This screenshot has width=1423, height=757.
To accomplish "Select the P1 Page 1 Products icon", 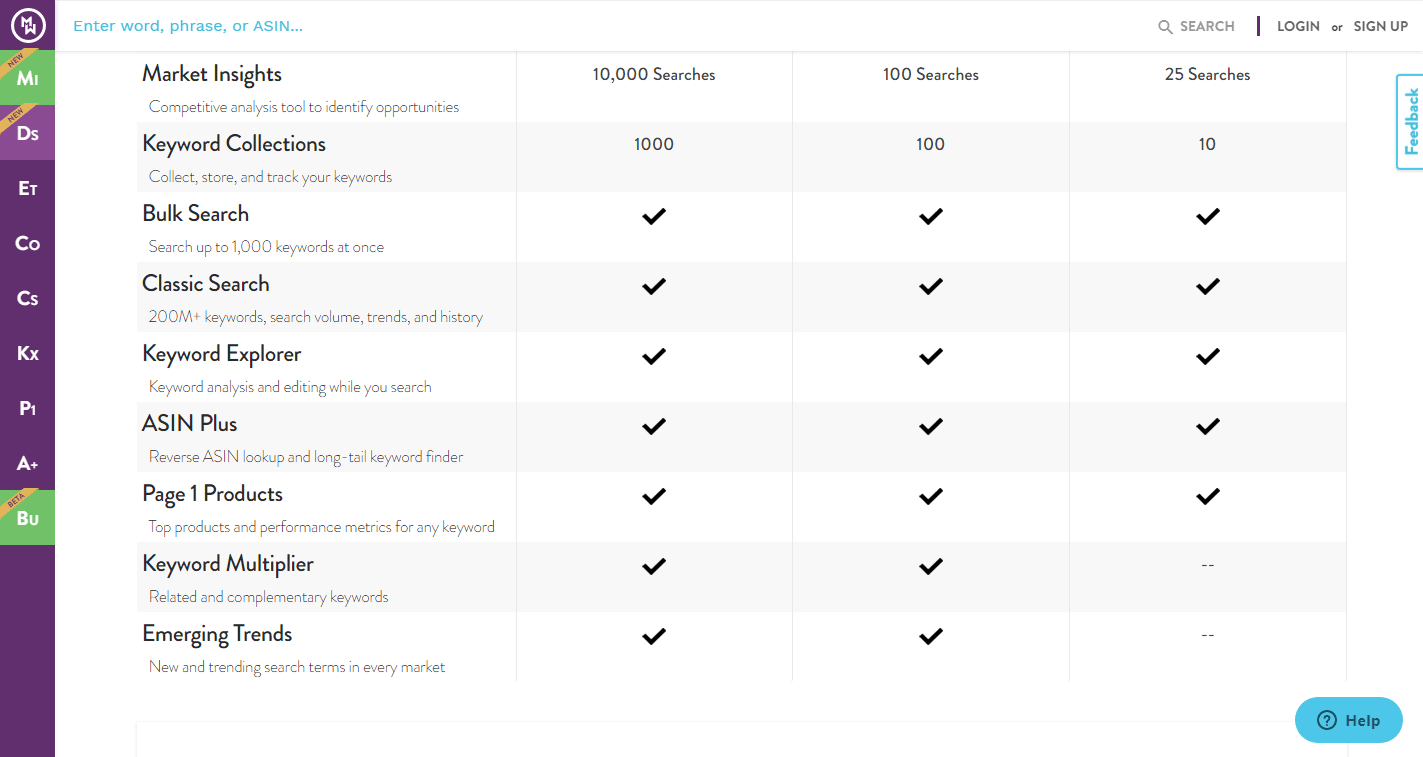I will [27, 408].
